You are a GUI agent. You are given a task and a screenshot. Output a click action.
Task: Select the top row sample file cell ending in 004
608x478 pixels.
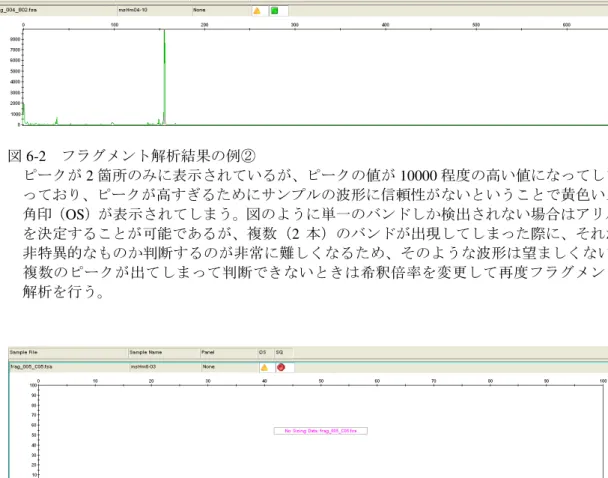coord(58,10)
